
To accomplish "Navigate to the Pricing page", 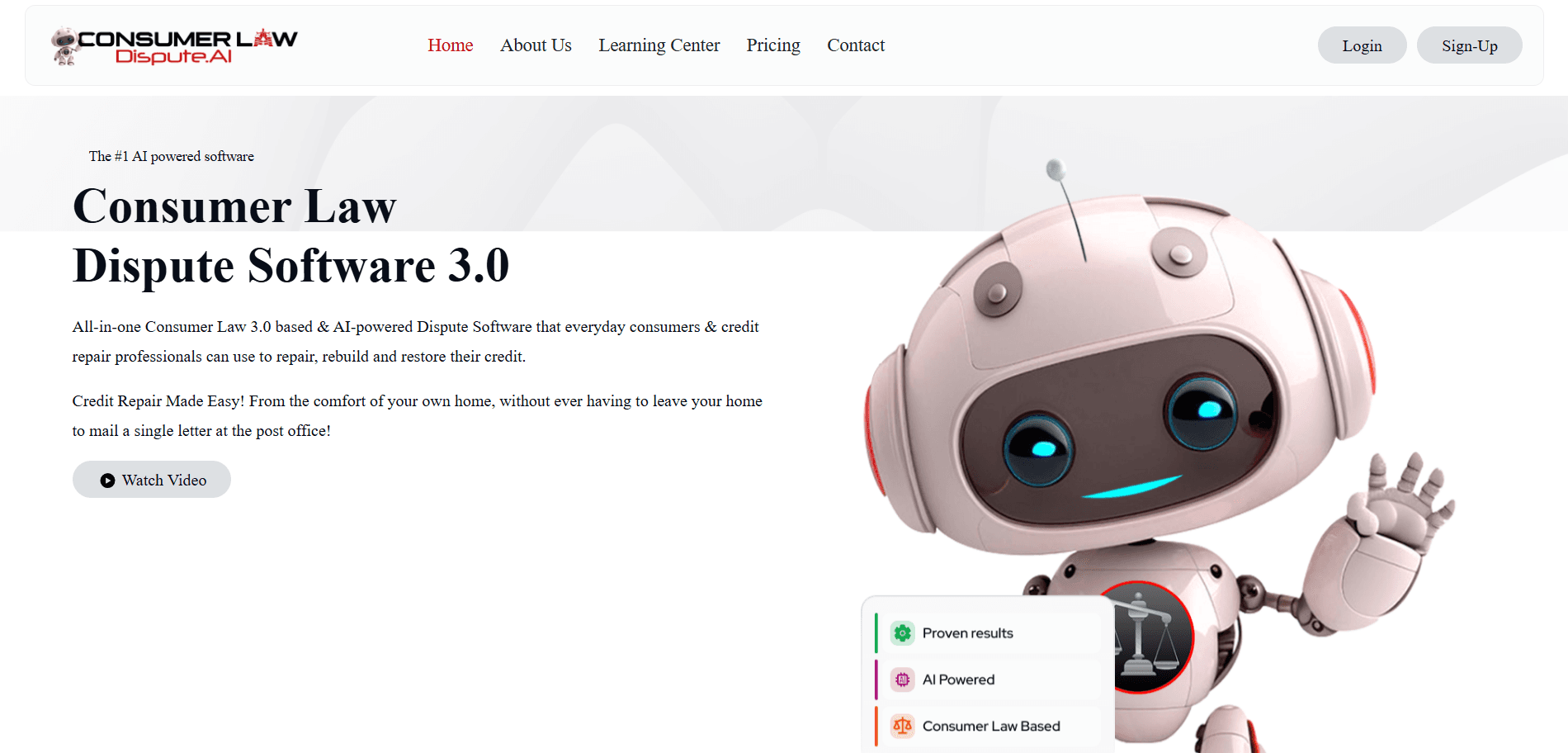I will tap(773, 45).
